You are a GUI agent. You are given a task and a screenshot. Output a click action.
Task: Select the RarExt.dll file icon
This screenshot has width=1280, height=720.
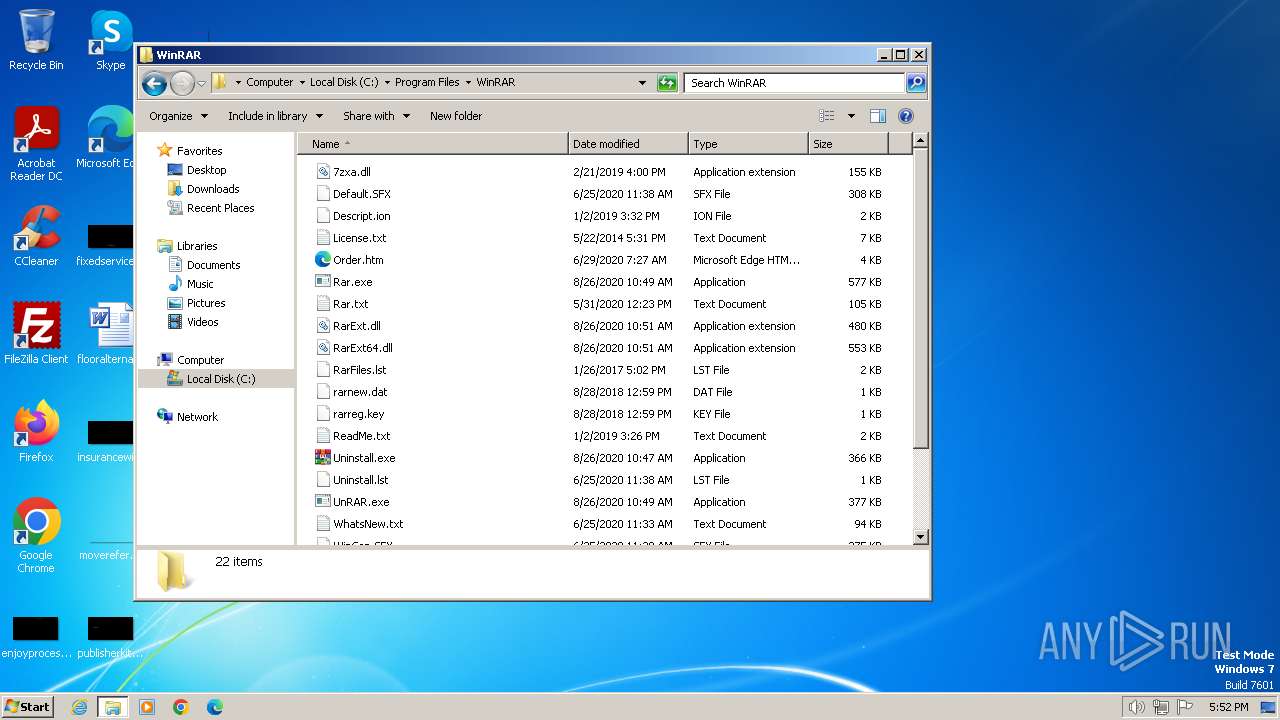(x=323, y=326)
